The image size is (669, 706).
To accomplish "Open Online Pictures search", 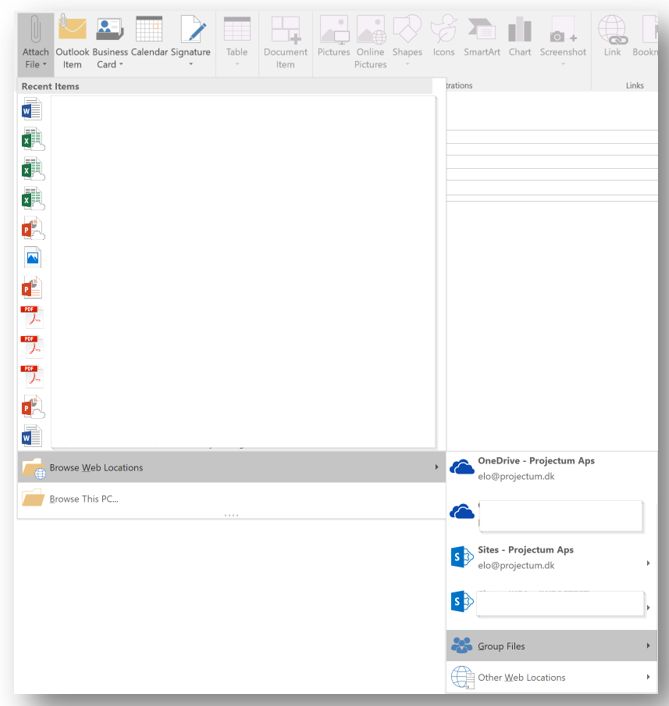I will pos(370,43).
